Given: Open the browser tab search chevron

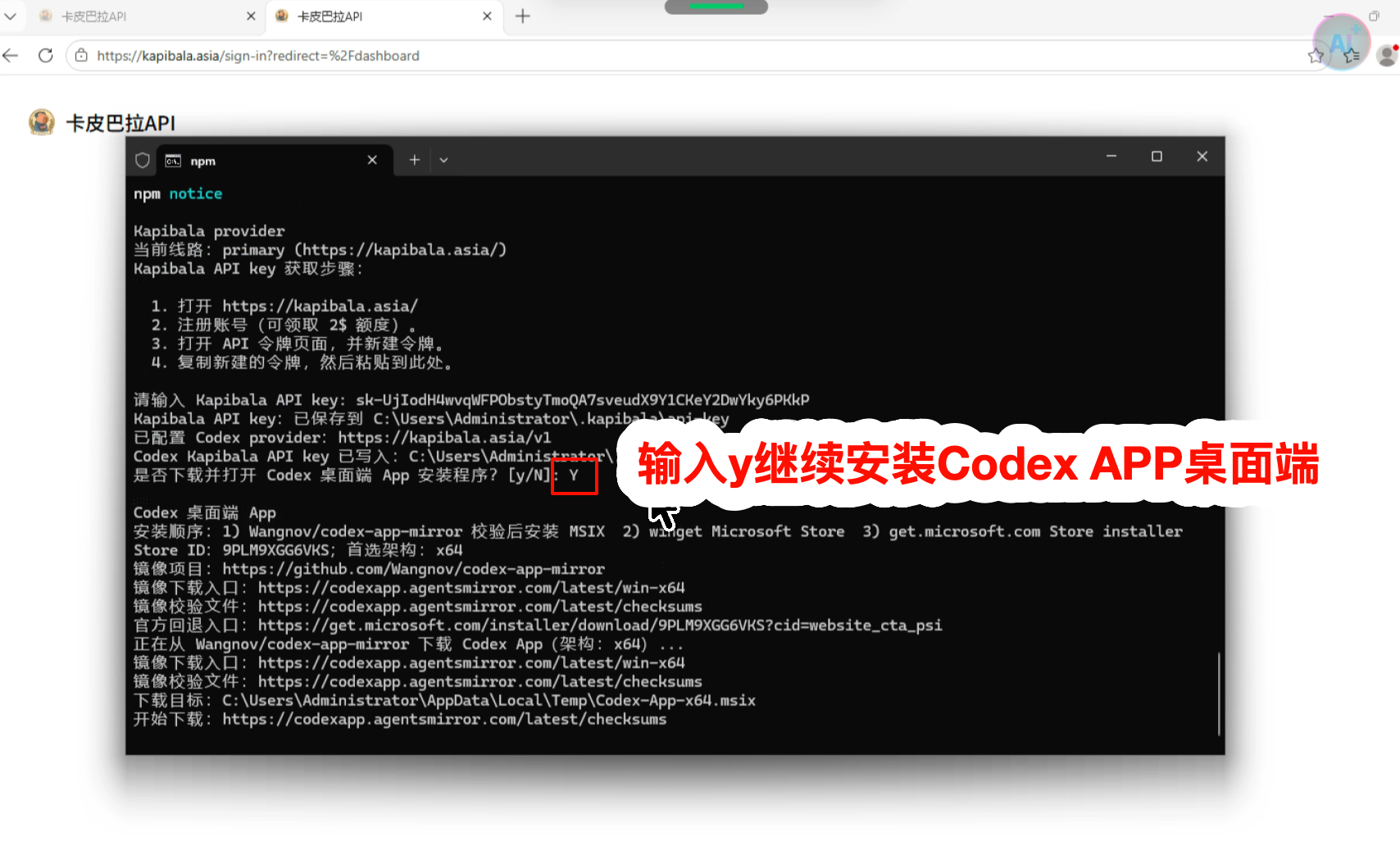Looking at the screenshot, I should (10, 16).
